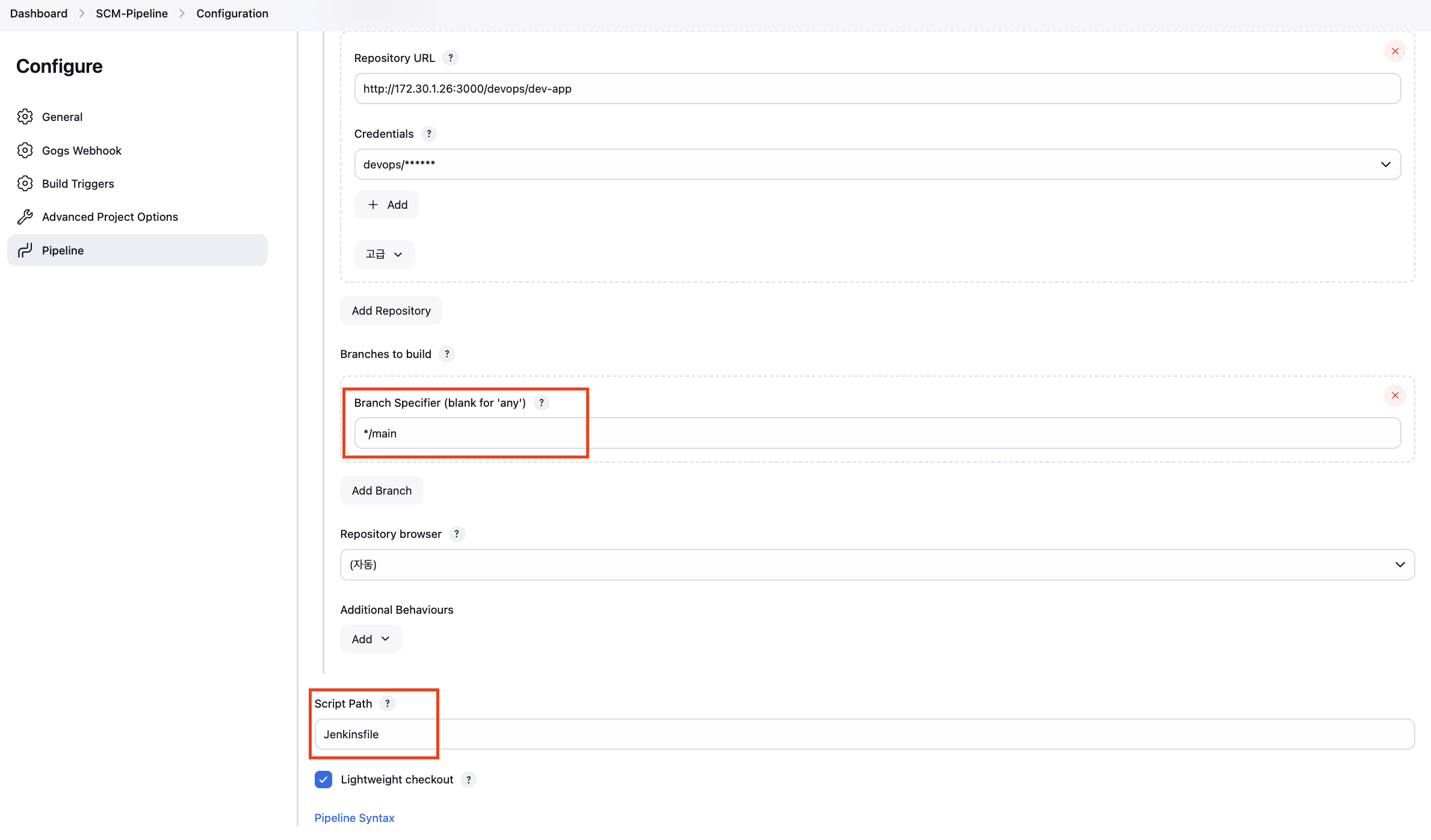1431x840 pixels.
Task: Open the Script Path help icon
Action: pyautogui.click(x=388, y=703)
